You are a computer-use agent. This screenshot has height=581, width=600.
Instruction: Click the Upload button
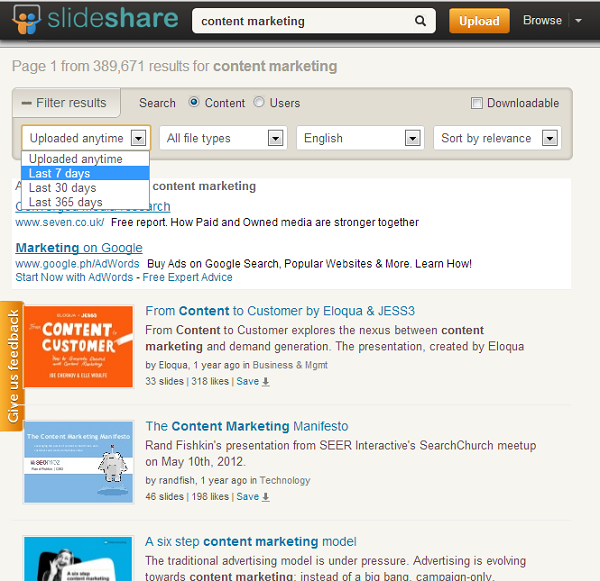[x=479, y=21]
